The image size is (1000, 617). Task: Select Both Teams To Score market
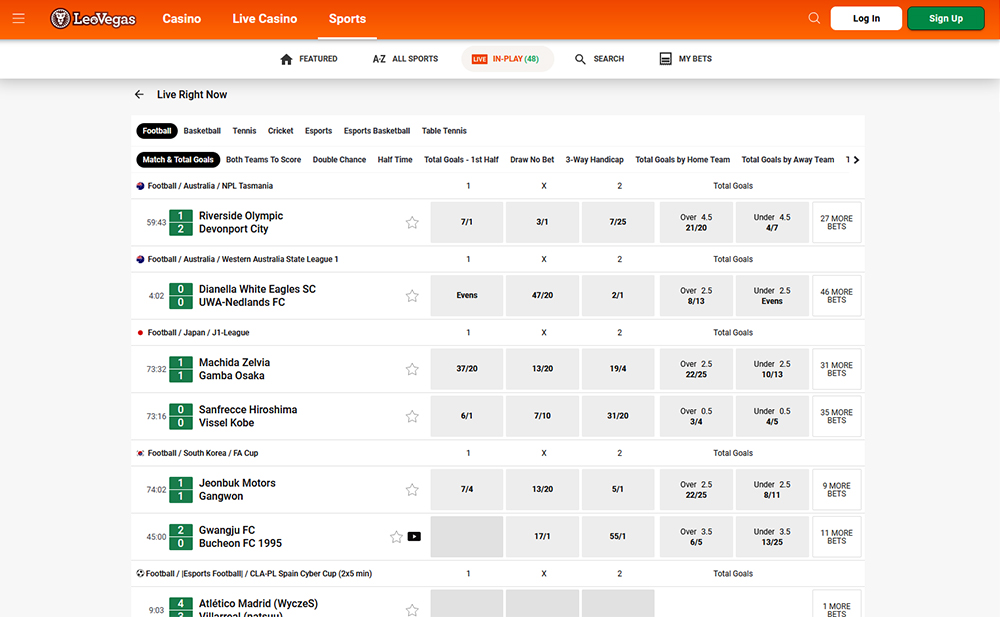coord(263,160)
